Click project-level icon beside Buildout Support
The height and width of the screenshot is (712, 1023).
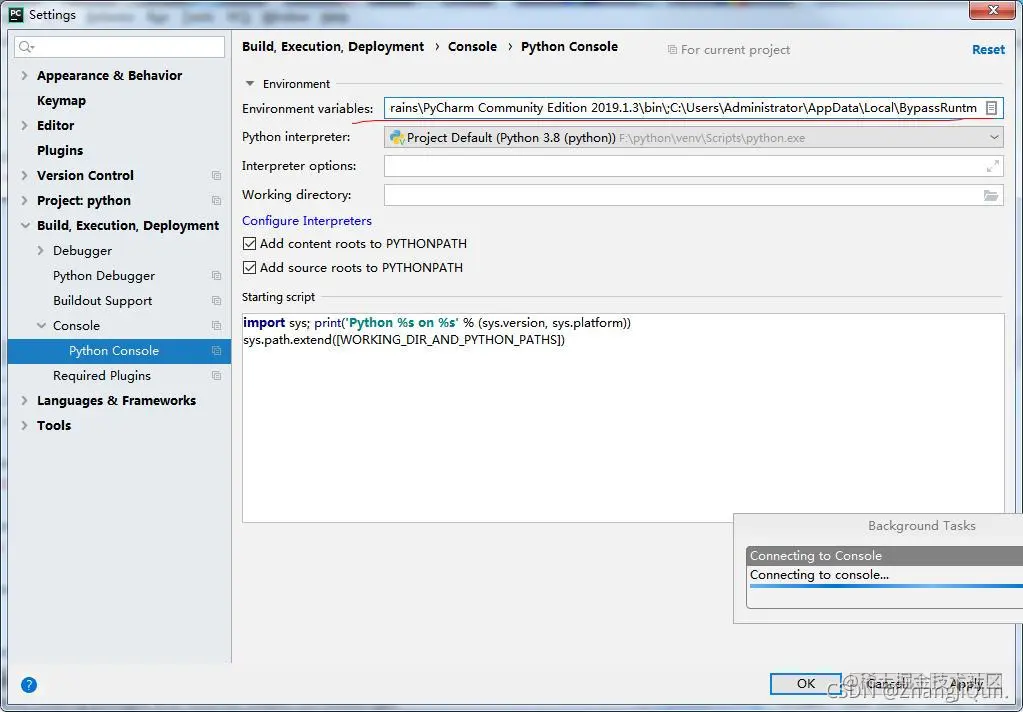pos(216,301)
